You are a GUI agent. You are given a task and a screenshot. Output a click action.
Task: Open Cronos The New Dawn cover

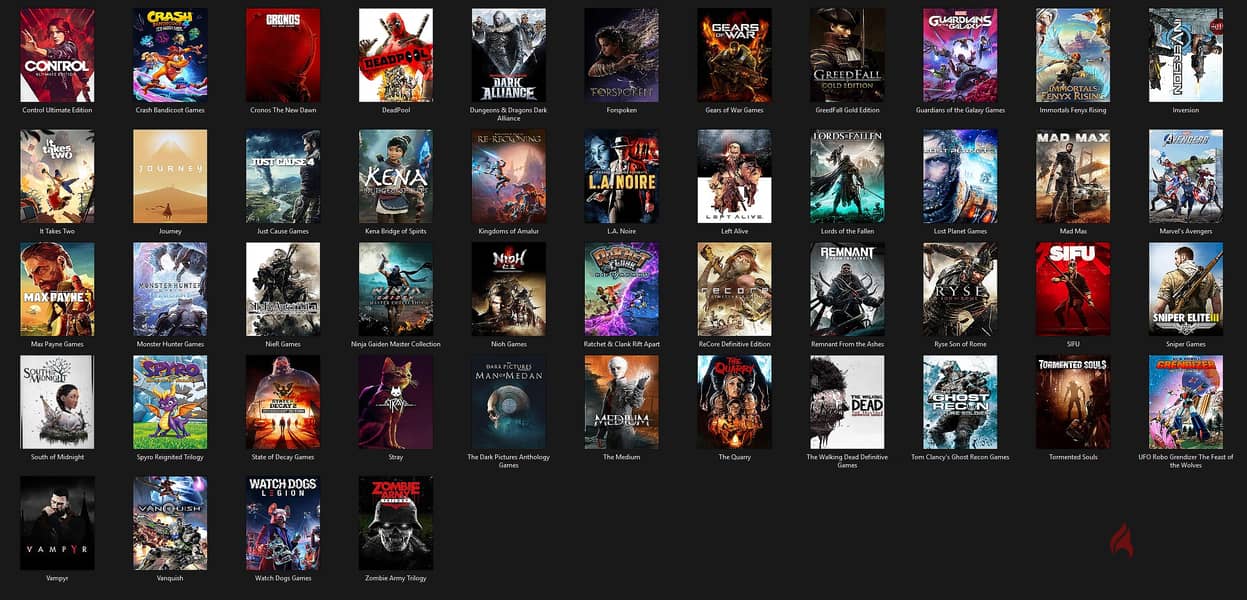tap(283, 55)
